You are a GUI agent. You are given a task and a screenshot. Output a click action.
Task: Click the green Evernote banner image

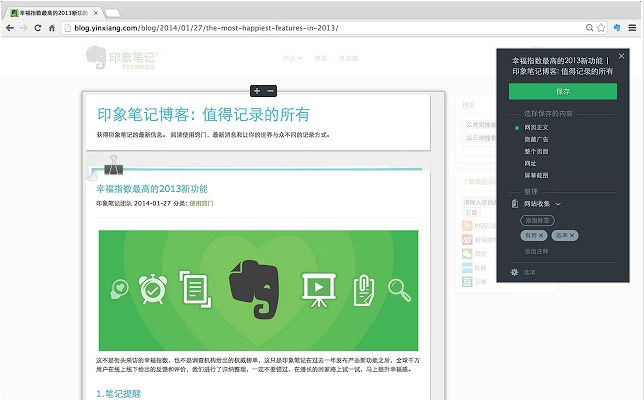point(258,290)
